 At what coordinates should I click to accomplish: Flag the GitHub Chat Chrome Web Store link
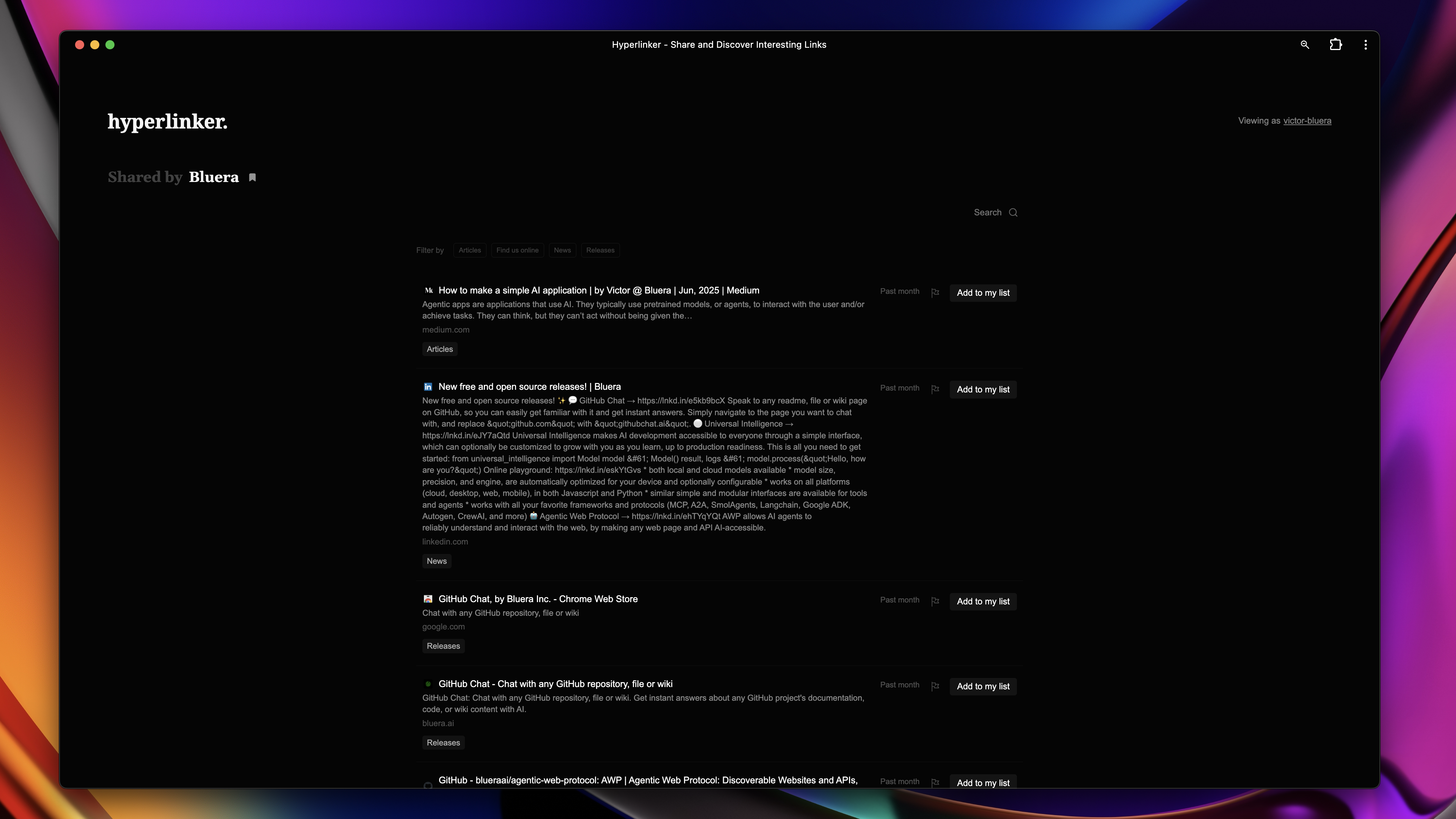point(935,601)
